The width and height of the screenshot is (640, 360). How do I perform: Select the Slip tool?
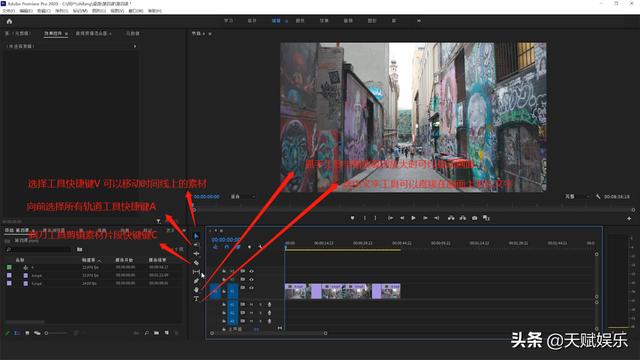pyautogui.click(x=196, y=272)
